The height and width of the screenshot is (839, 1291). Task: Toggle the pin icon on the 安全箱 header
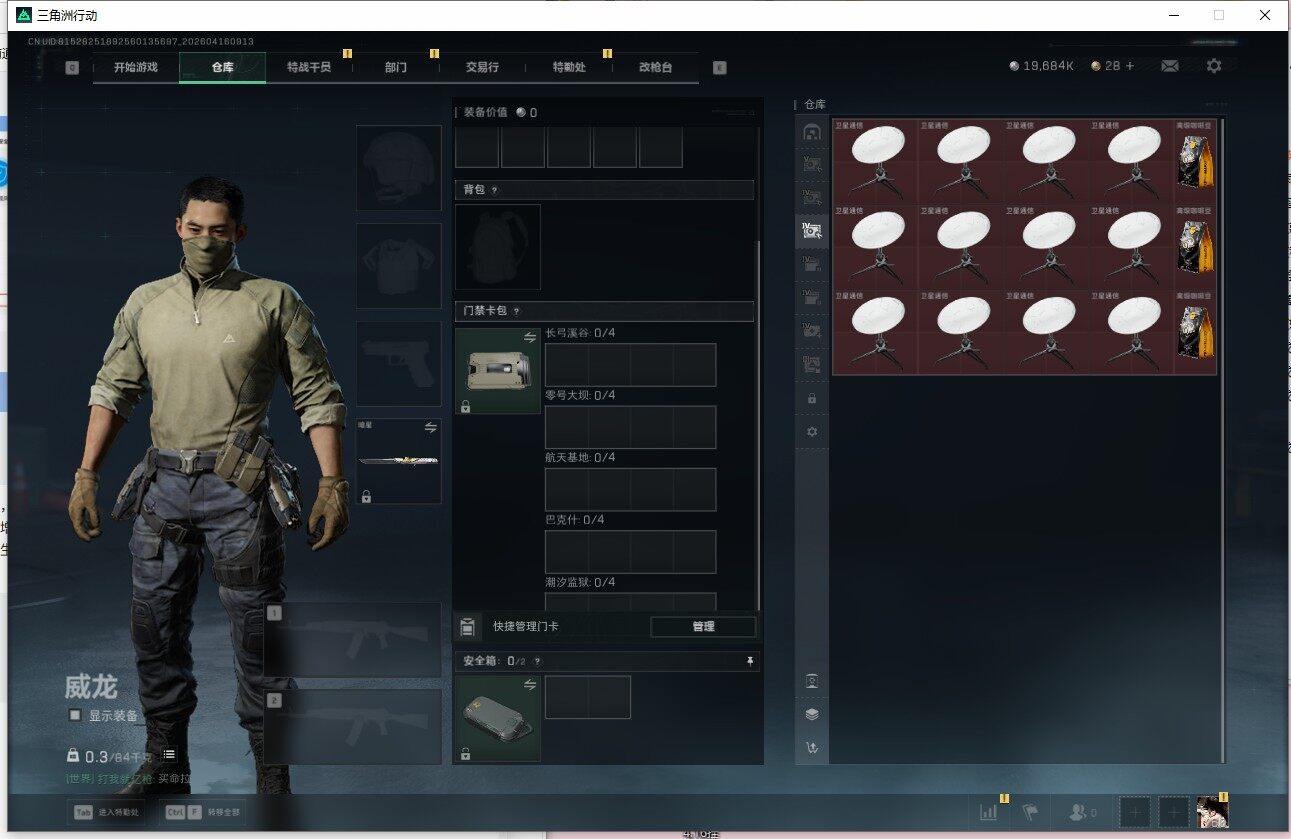750,661
